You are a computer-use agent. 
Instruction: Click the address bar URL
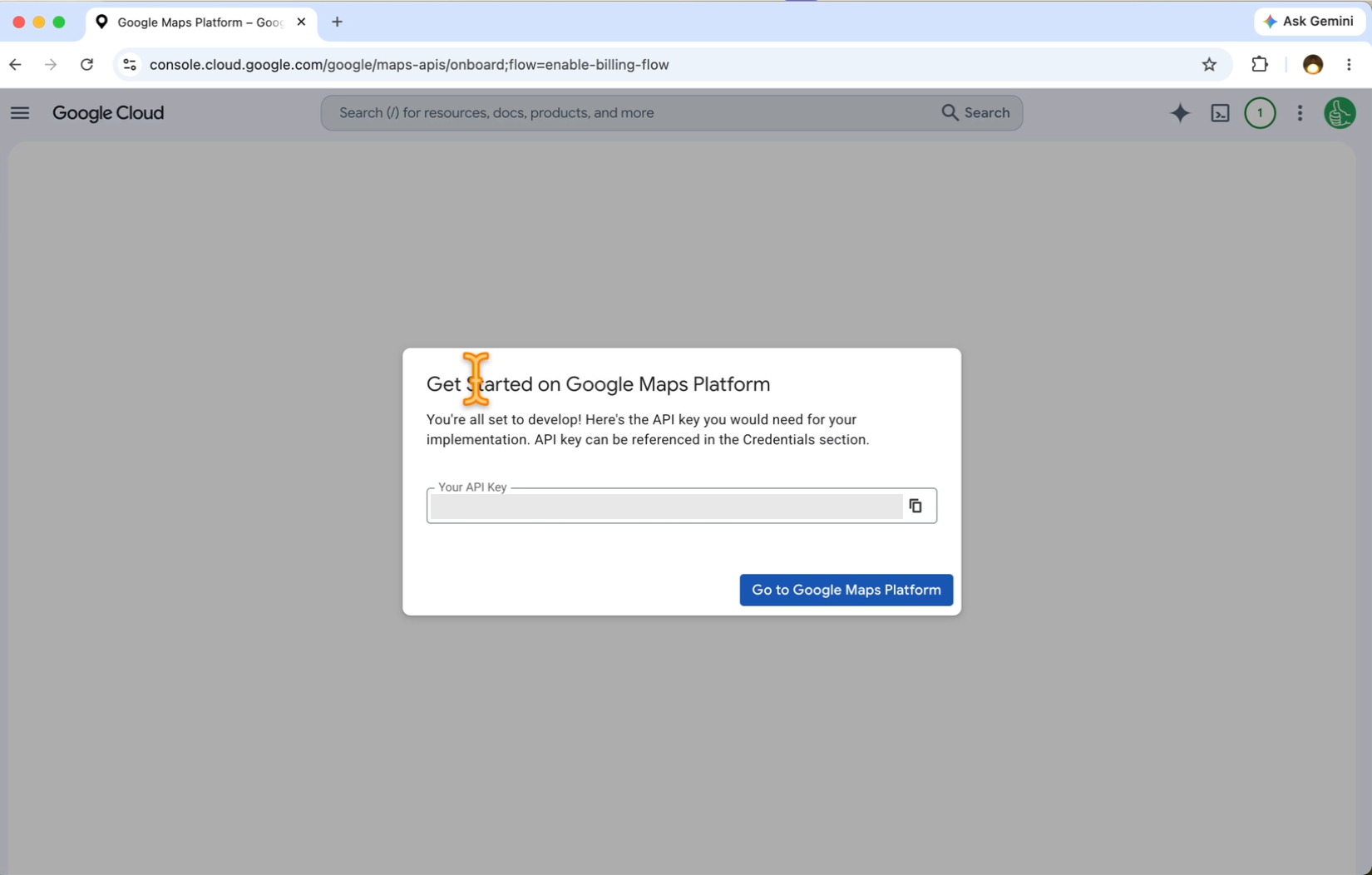coord(409,65)
